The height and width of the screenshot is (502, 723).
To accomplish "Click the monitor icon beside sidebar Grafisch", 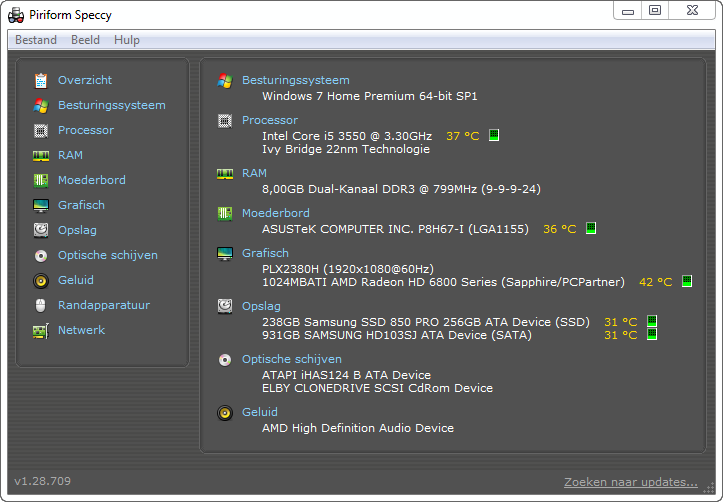I will (x=41, y=206).
